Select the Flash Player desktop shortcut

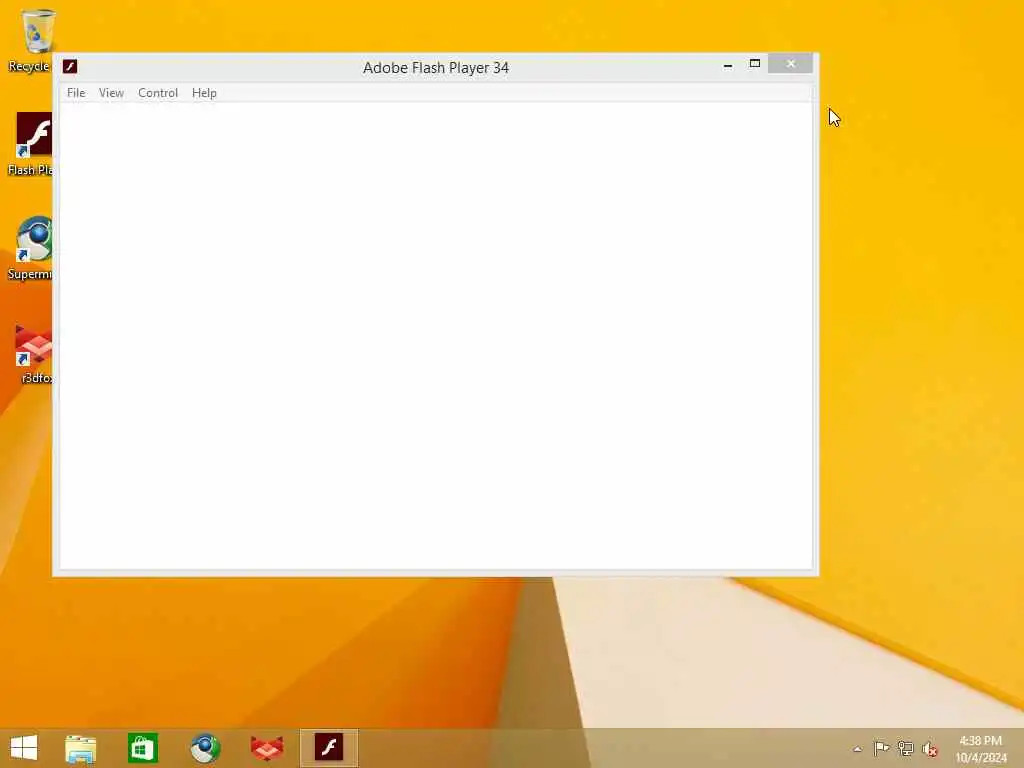[x=30, y=144]
